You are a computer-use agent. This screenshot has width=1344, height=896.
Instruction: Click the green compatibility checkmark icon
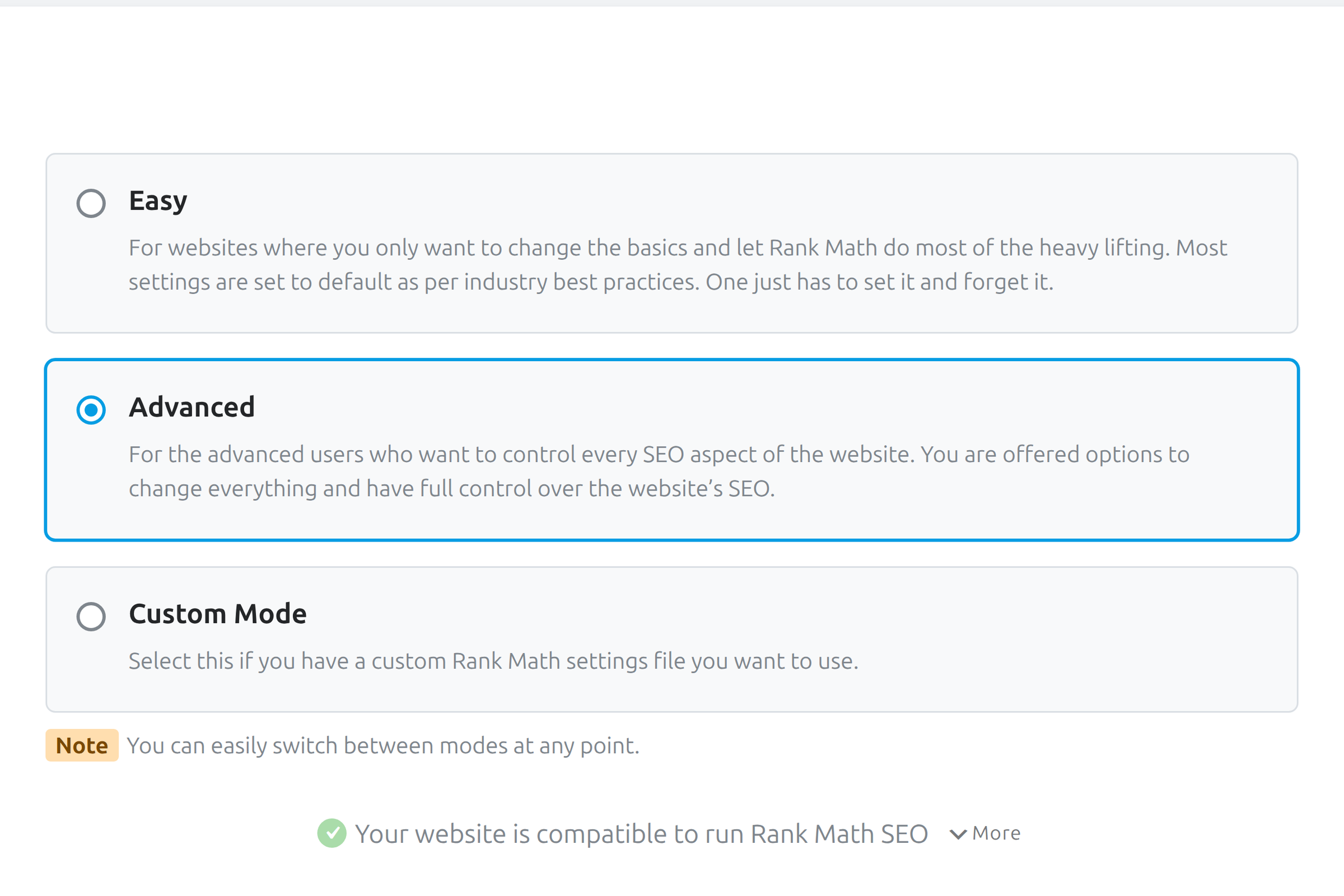click(332, 833)
